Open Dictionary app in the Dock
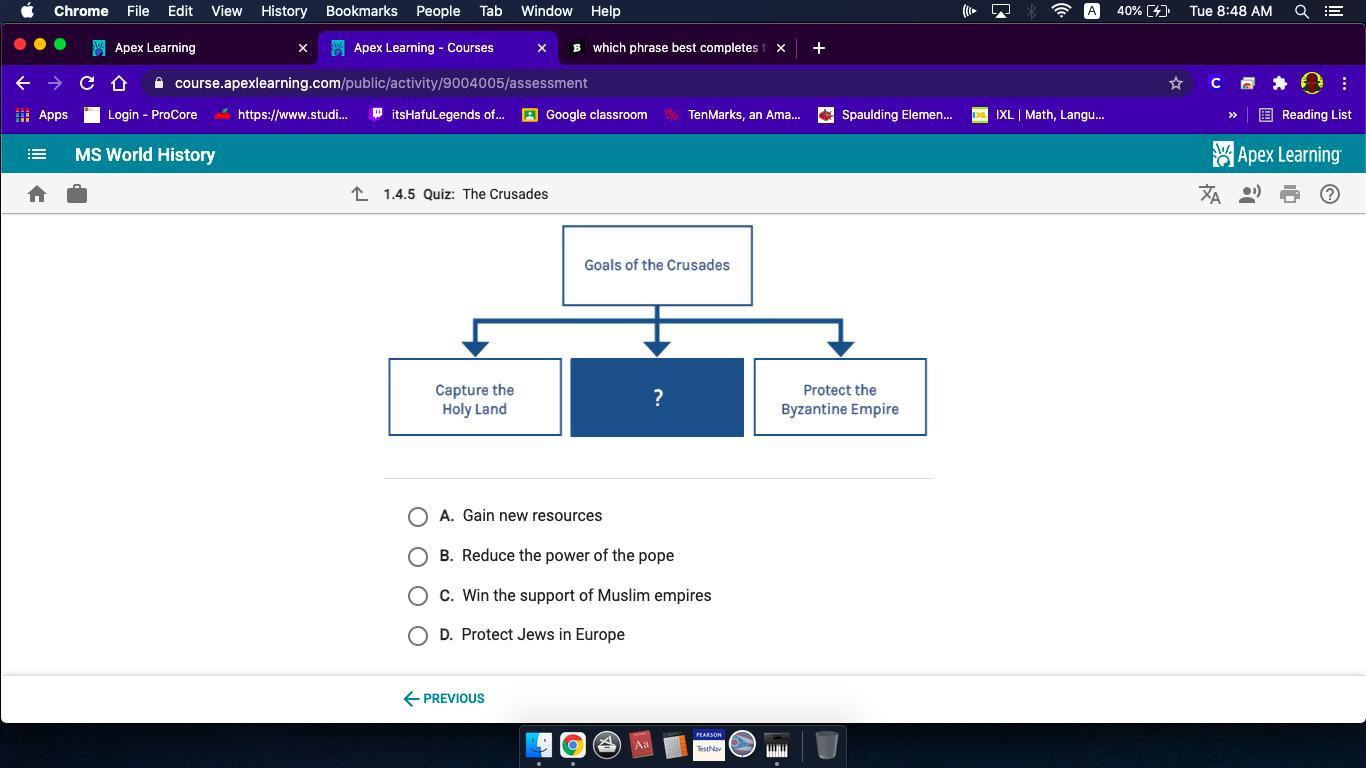The image size is (1366, 768). click(641, 745)
